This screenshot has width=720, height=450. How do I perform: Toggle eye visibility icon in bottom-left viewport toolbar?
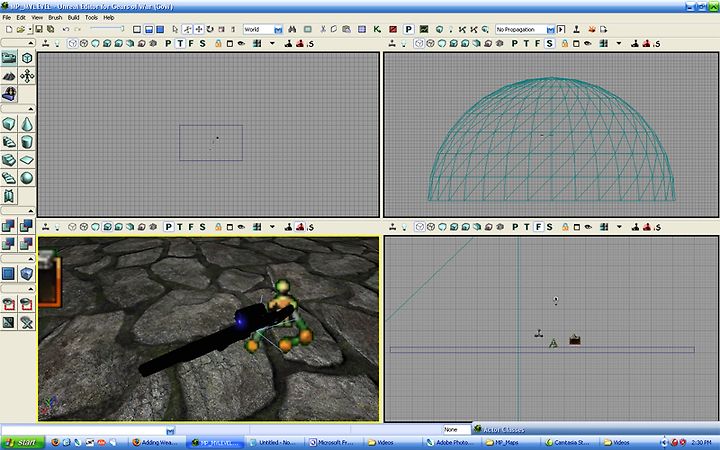point(241,227)
